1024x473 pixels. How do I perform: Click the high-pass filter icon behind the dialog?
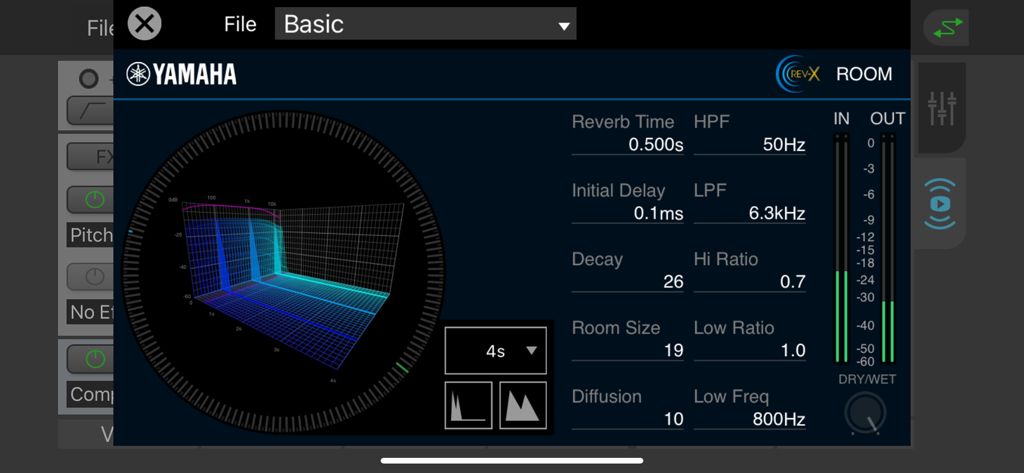90,110
